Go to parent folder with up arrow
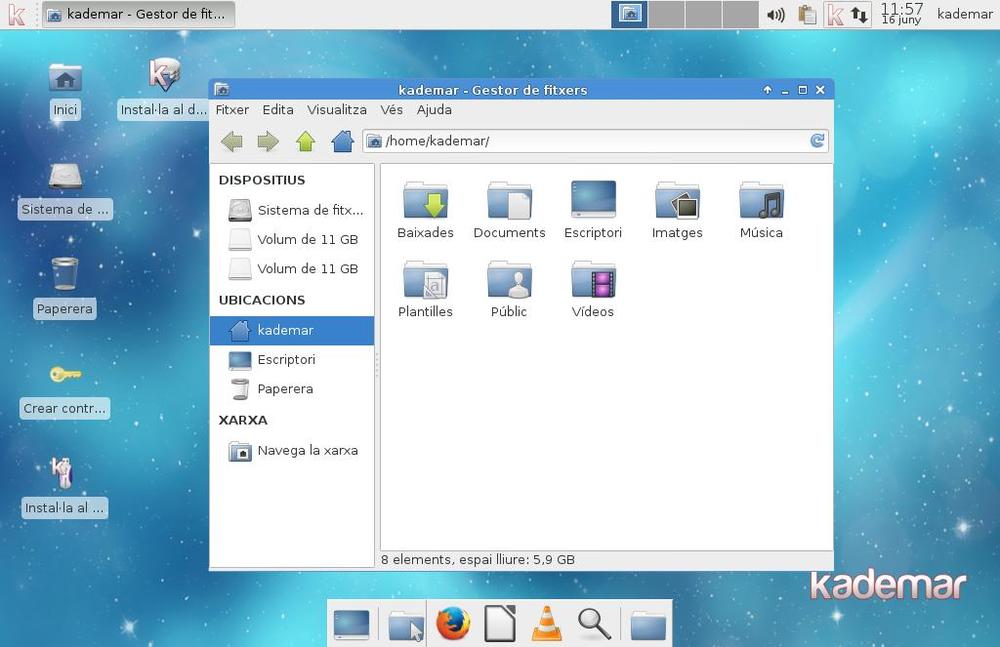 pyautogui.click(x=306, y=142)
